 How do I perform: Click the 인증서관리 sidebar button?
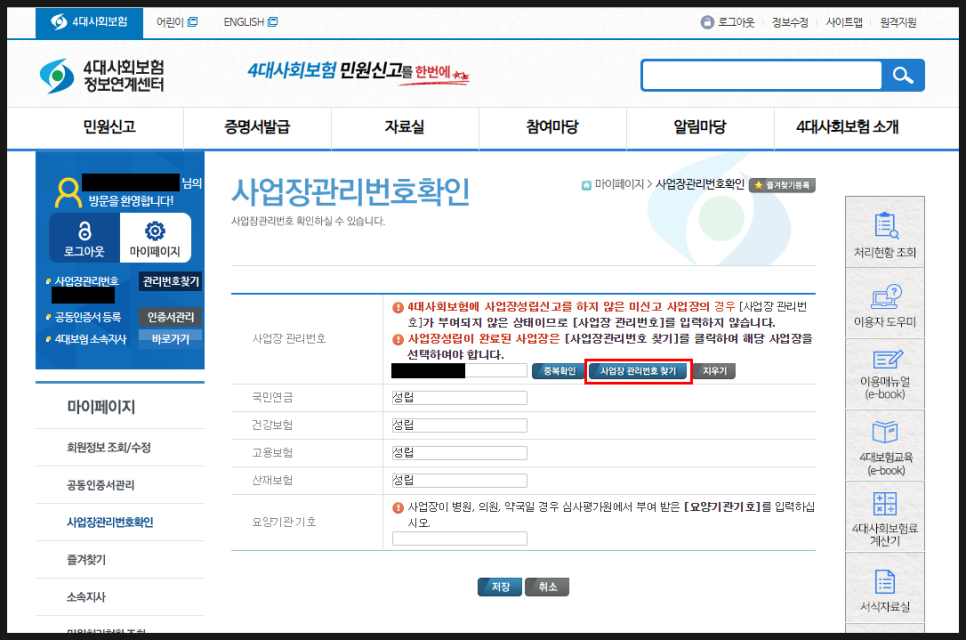click(x=171, y=317)
